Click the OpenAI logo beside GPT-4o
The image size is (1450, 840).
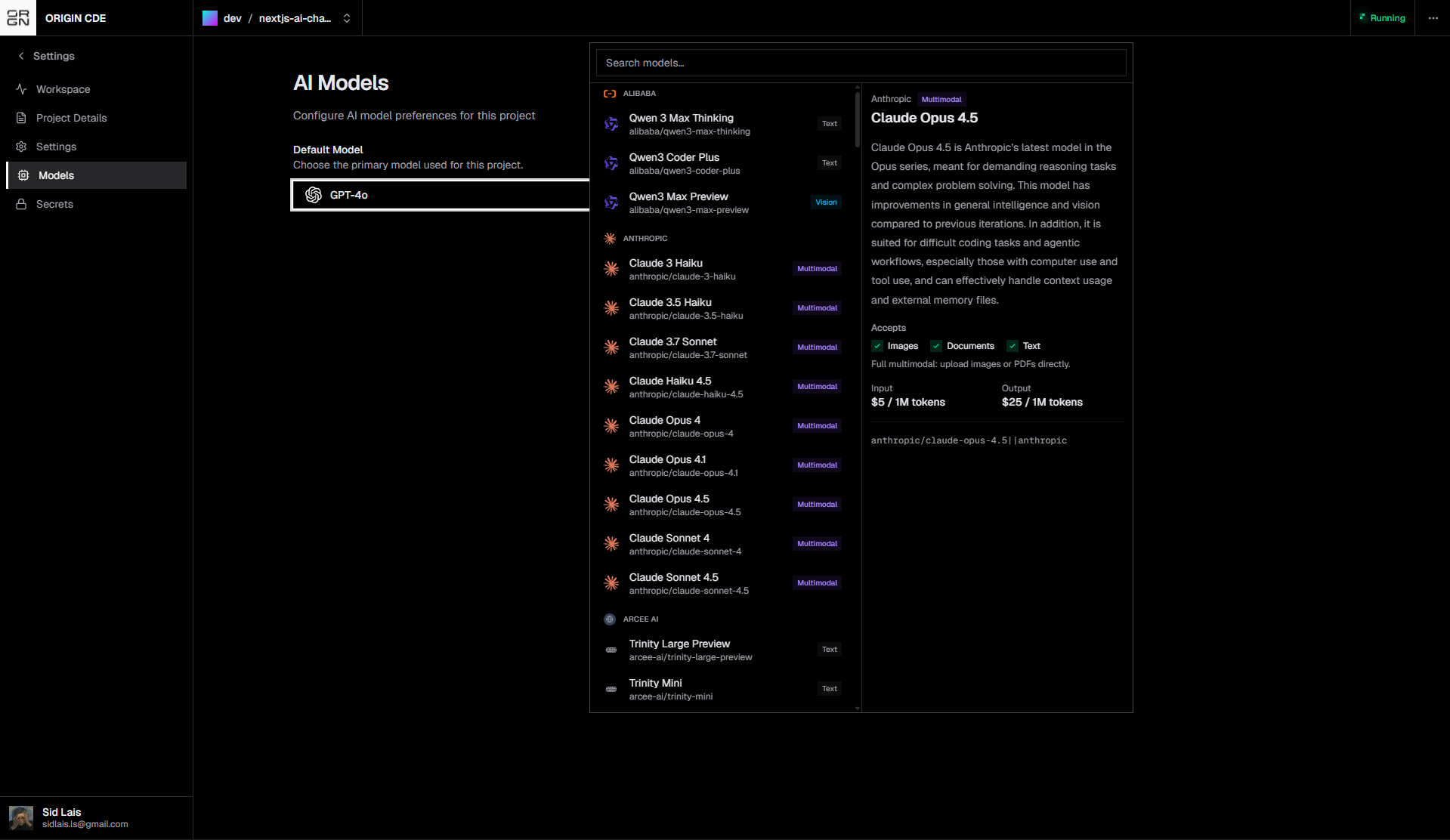314,195
